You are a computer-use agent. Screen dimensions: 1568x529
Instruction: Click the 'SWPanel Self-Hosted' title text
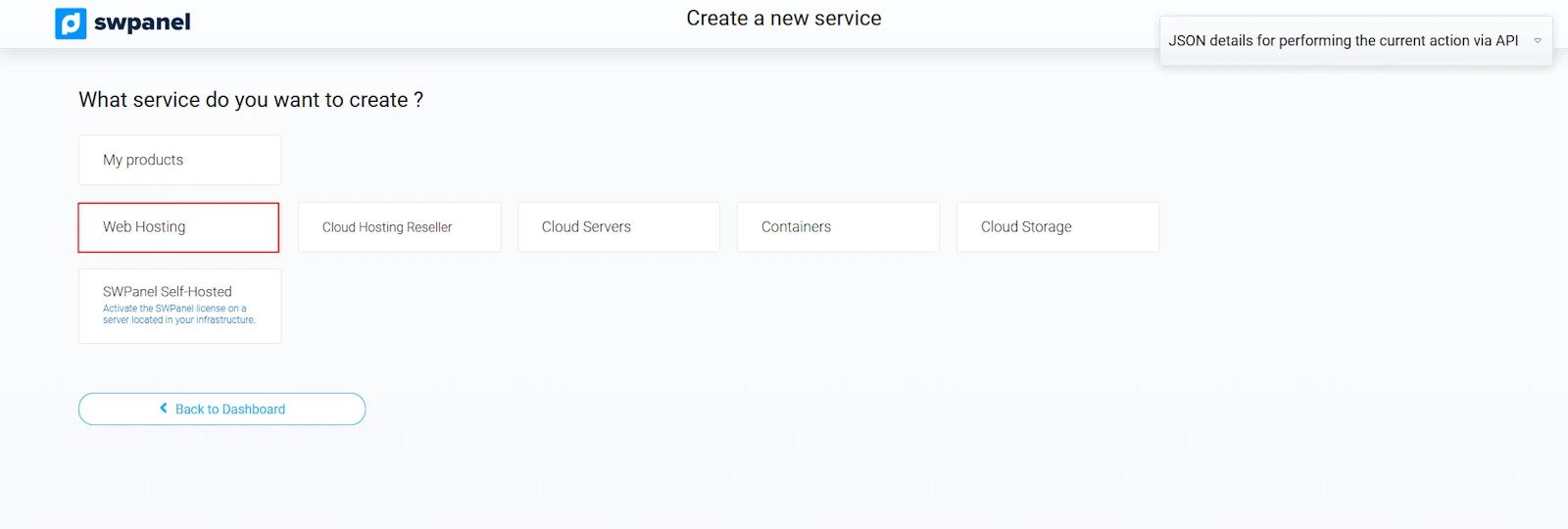pos(168,292)
